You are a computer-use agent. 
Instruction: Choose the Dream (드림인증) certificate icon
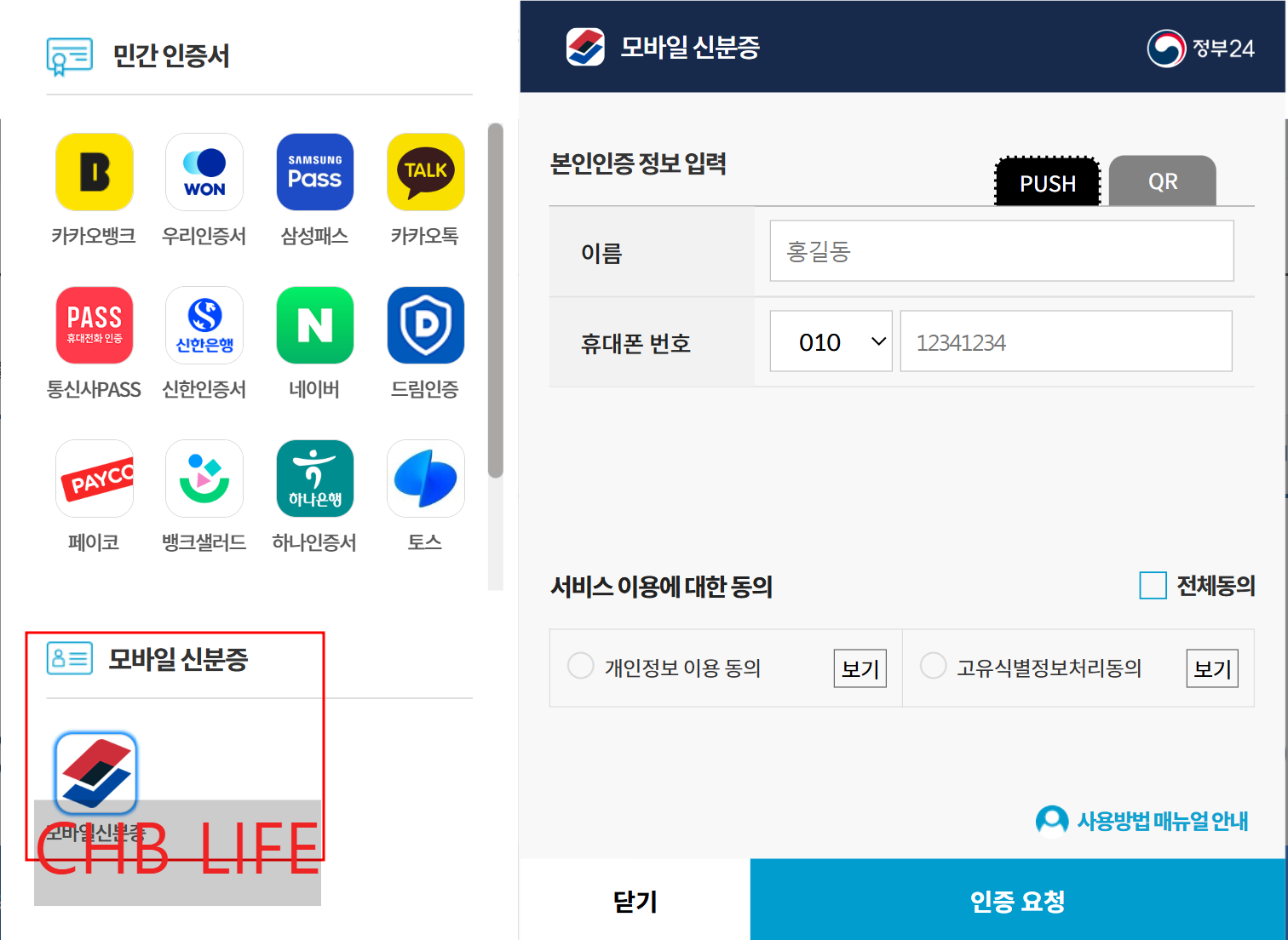coord(426,325)
